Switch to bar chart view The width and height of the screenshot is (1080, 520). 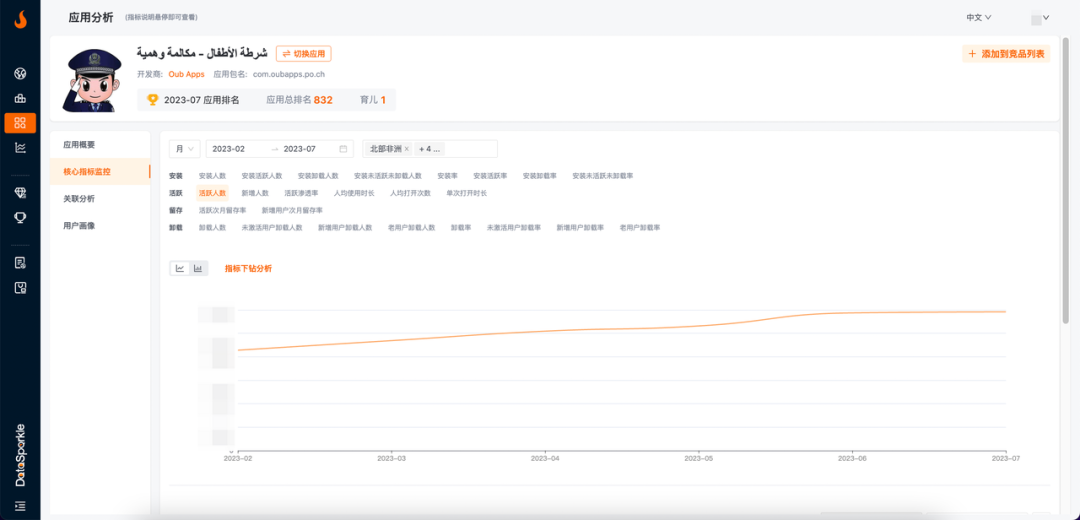198,268
